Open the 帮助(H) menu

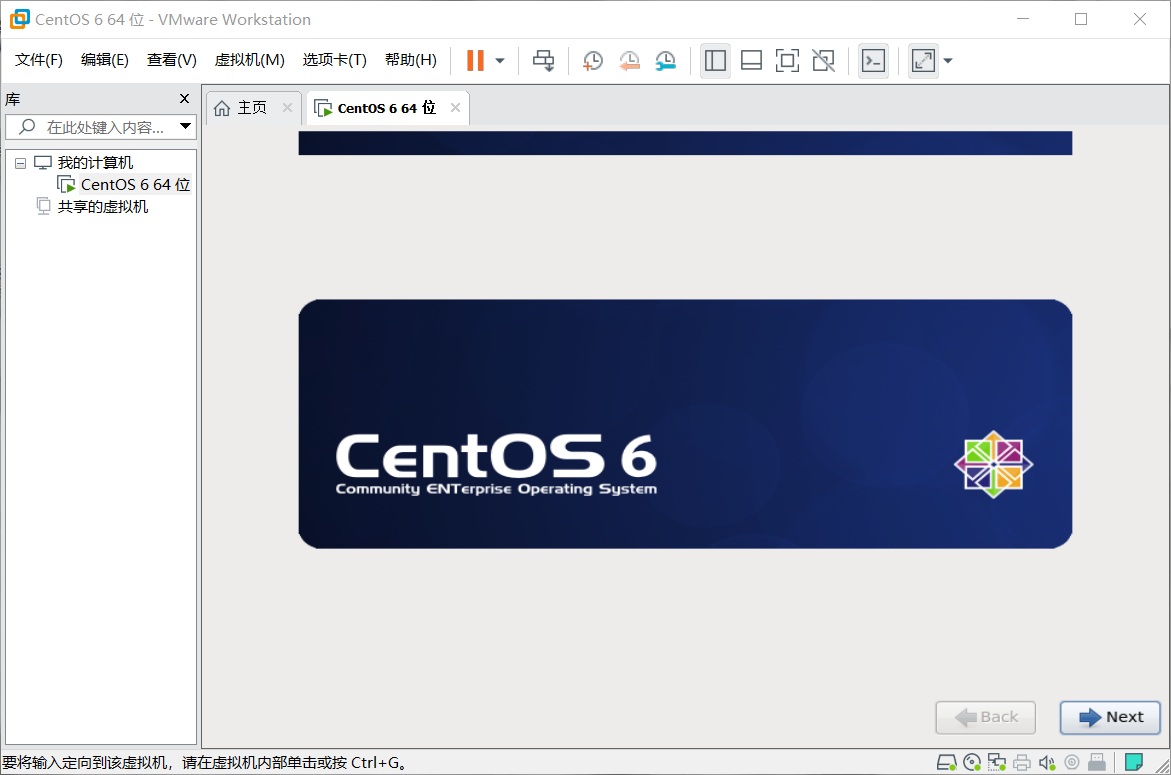(411, 60)
